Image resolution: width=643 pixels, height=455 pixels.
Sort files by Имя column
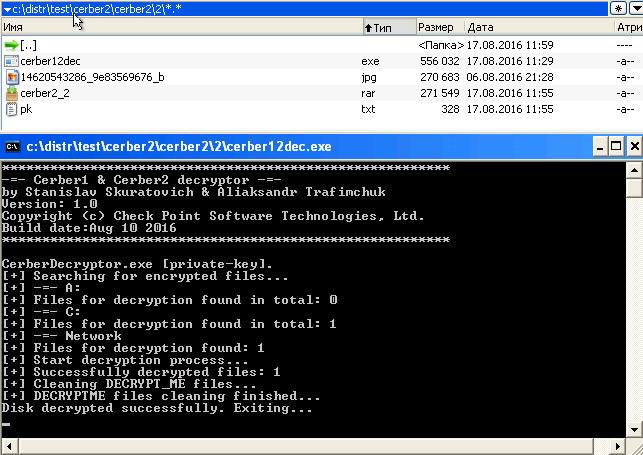pos(182,27)
